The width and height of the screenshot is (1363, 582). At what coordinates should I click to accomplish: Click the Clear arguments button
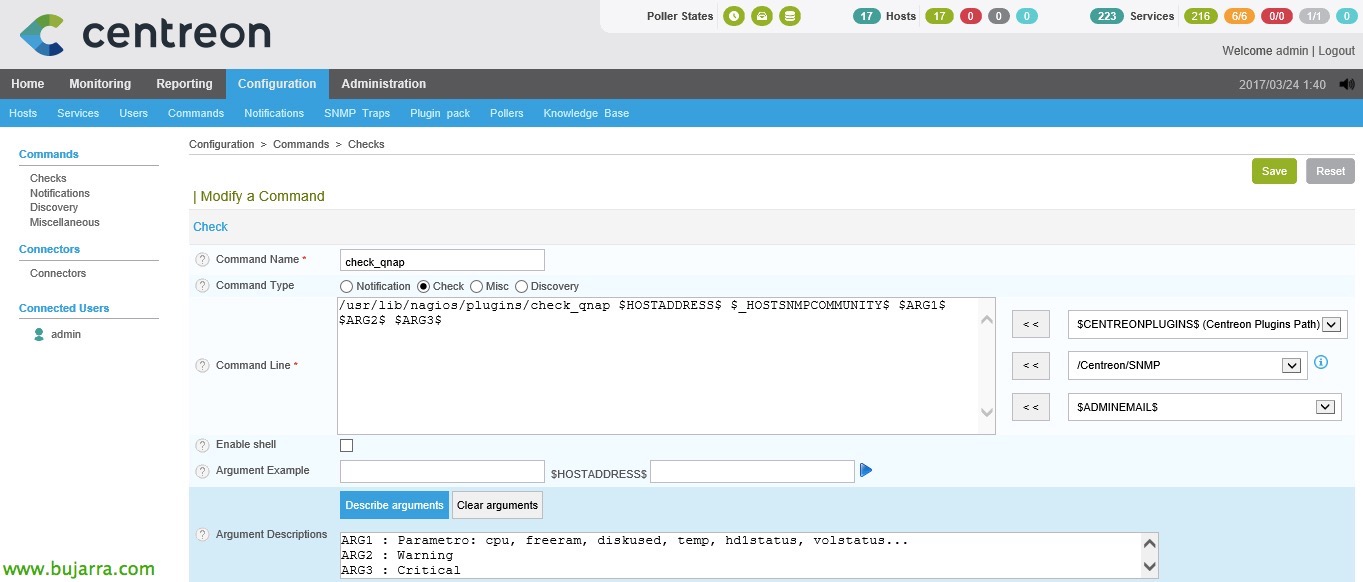pos(497,505)
